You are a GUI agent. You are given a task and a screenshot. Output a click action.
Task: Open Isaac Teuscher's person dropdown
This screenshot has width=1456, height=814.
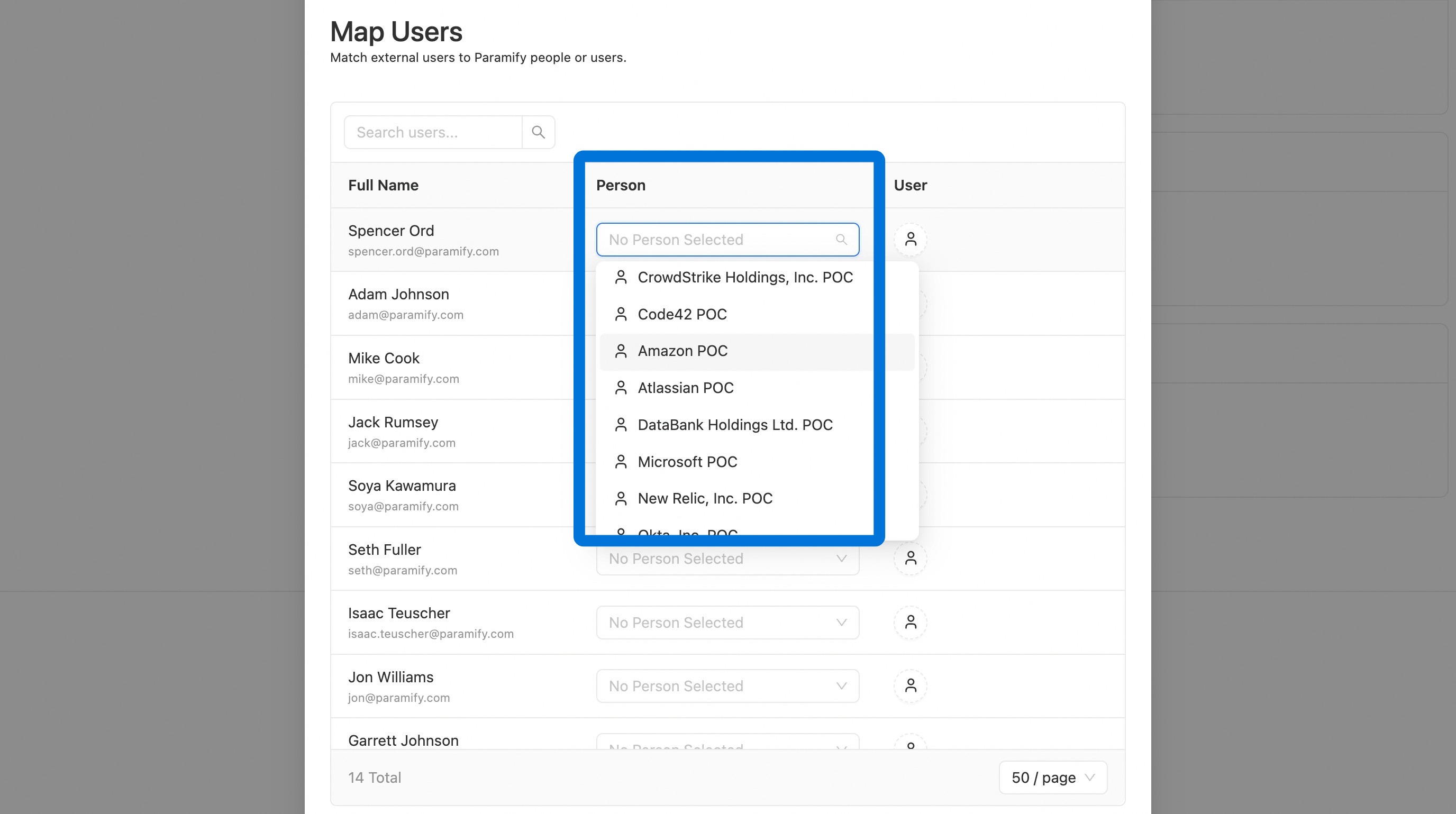[x=727, y=623]
